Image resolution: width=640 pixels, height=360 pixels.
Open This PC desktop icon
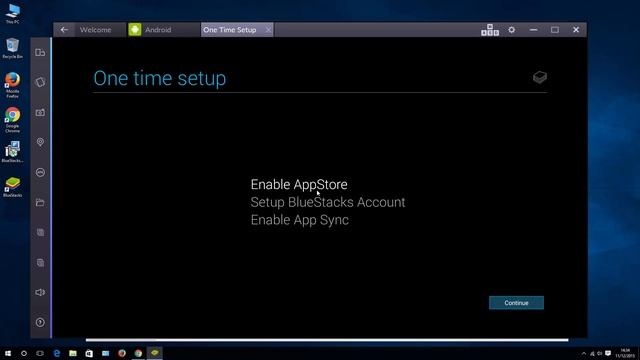pos(13,13)
